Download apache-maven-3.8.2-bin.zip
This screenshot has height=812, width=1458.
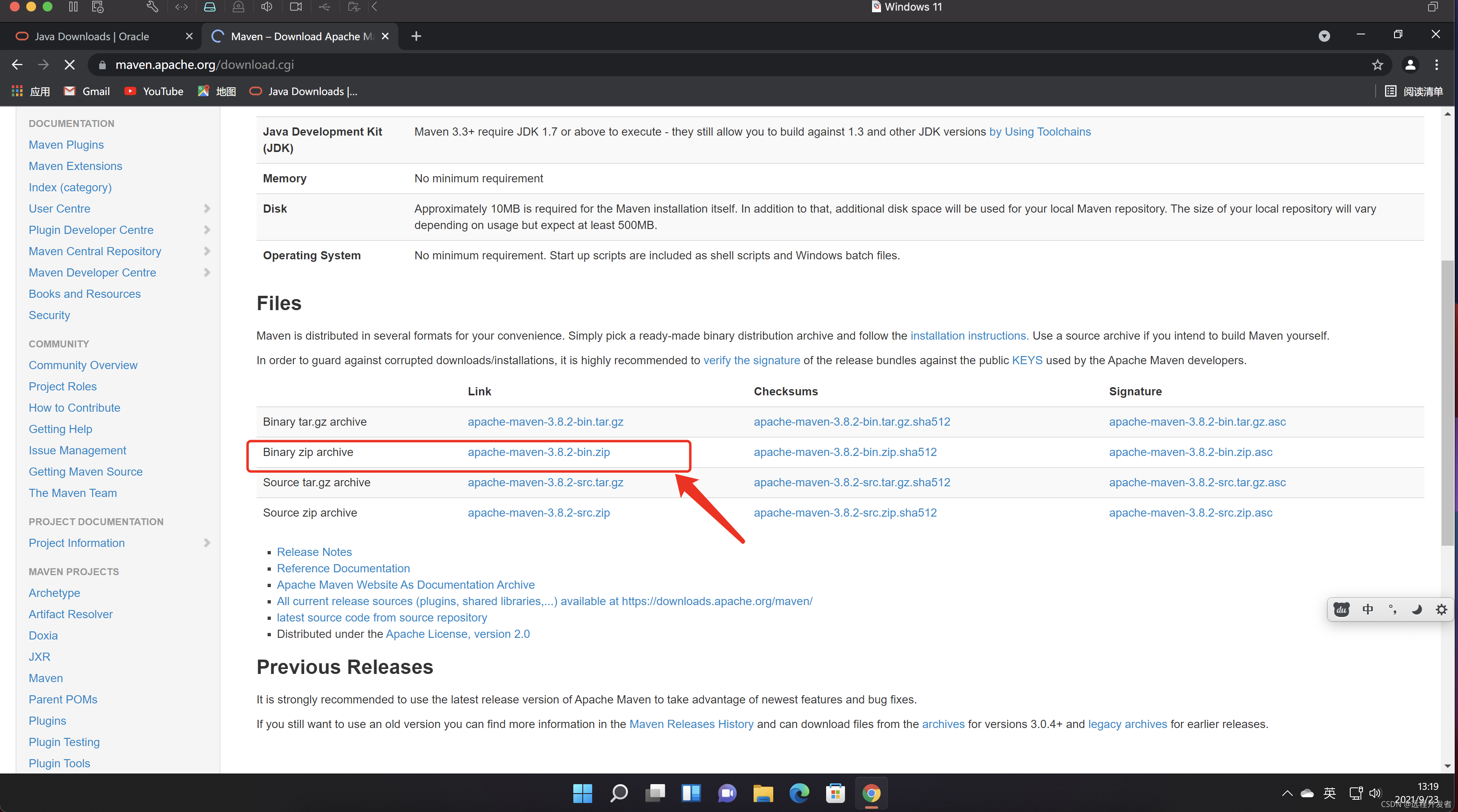539,452
